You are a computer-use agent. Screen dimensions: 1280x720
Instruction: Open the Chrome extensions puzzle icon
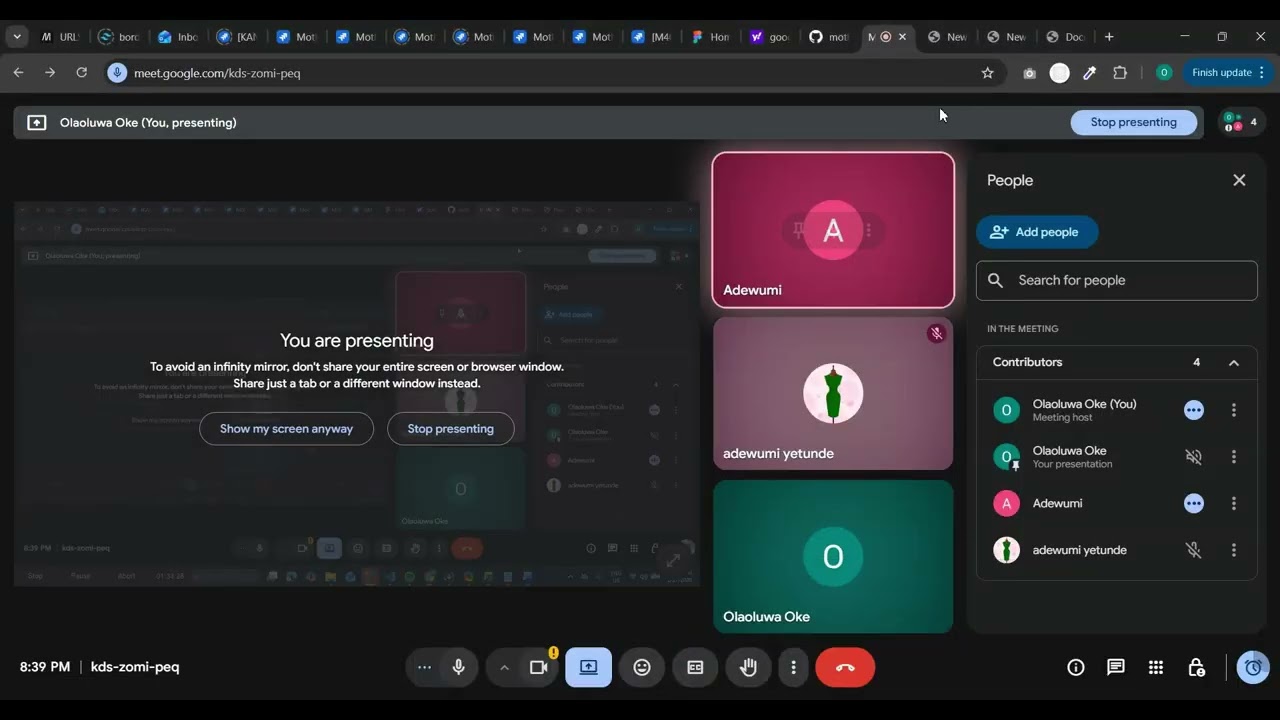1120,73
